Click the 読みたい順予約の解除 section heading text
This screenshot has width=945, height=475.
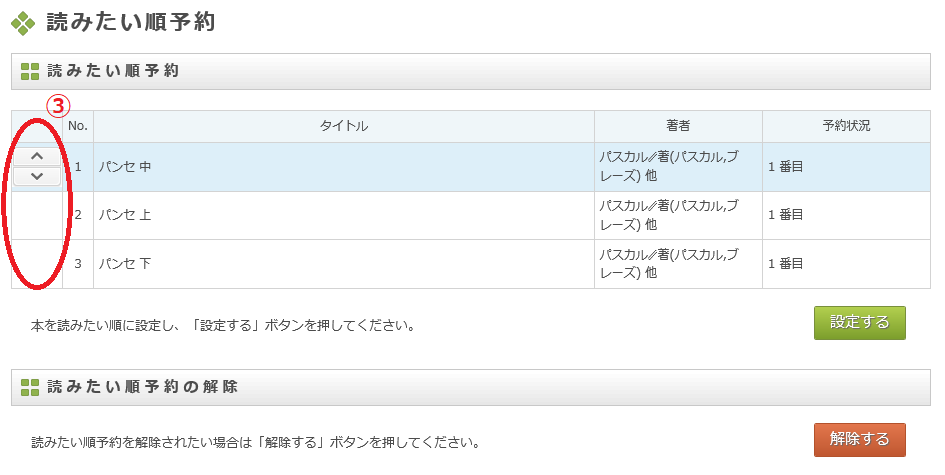143,387
